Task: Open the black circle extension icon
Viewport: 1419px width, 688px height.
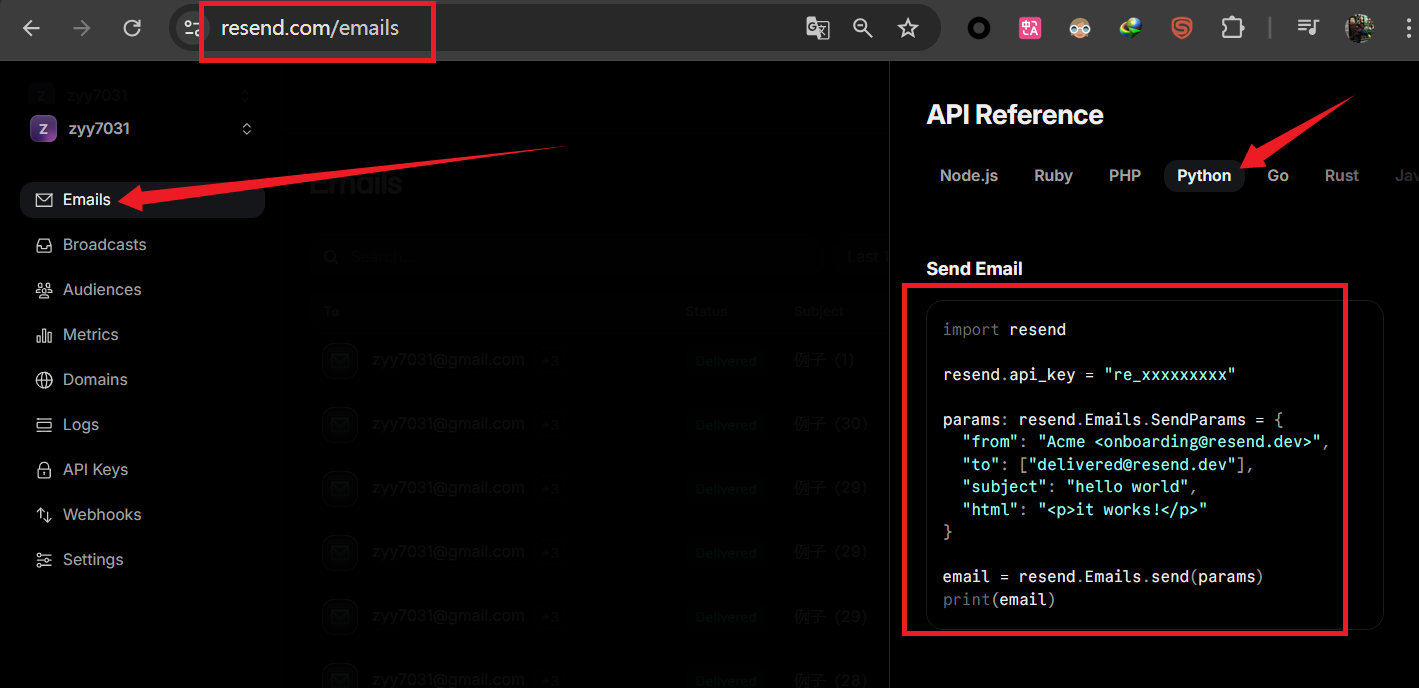Action: [979, 28]
